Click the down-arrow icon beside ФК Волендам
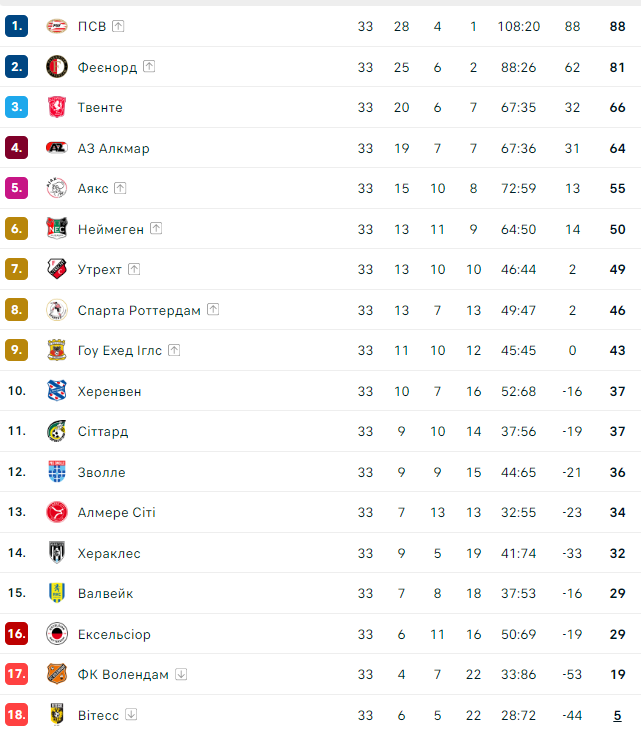 tap(181, 675)
